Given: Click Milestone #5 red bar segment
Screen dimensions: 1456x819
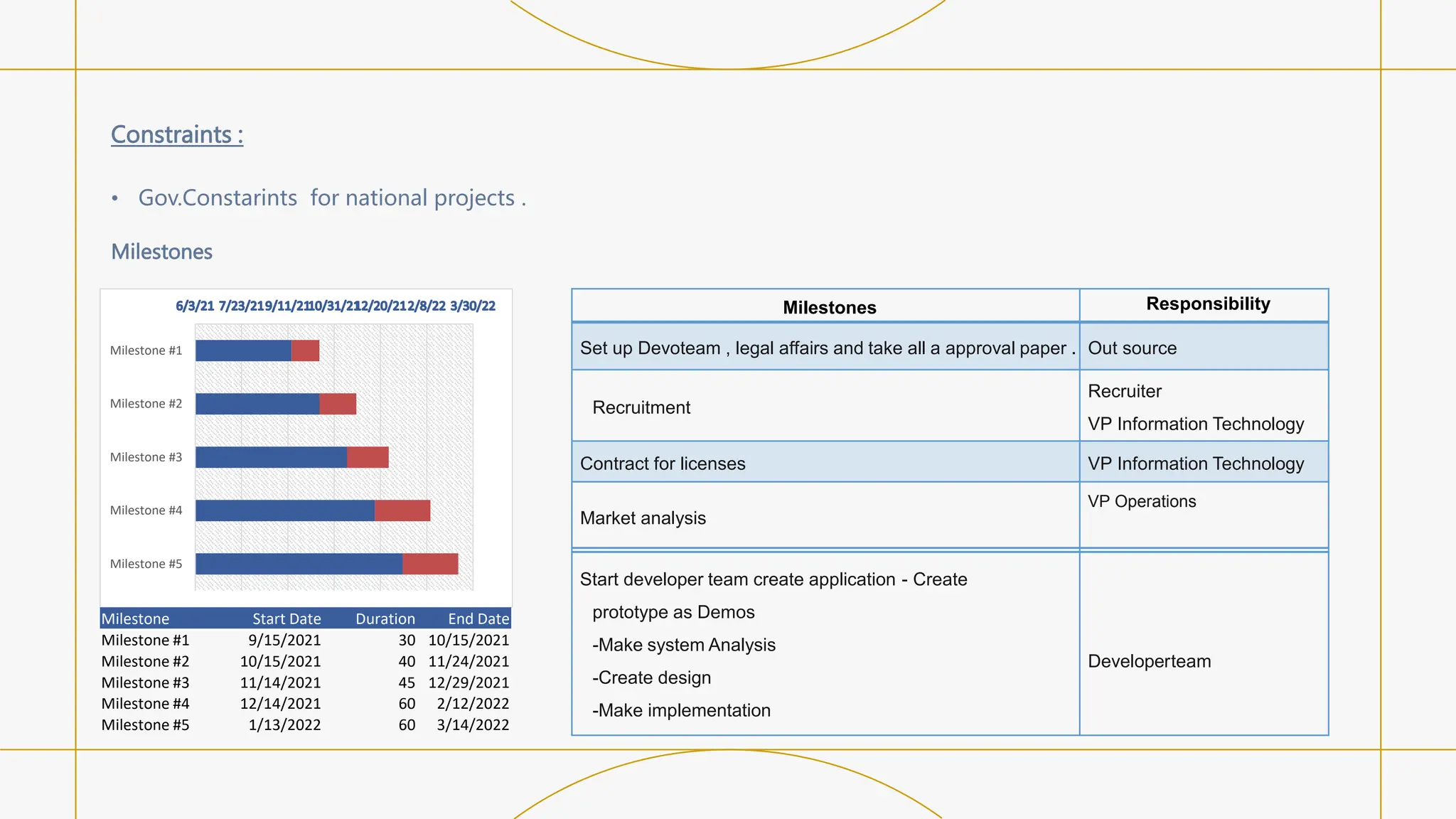Looking at the screenshot, I should click(430, 564).
